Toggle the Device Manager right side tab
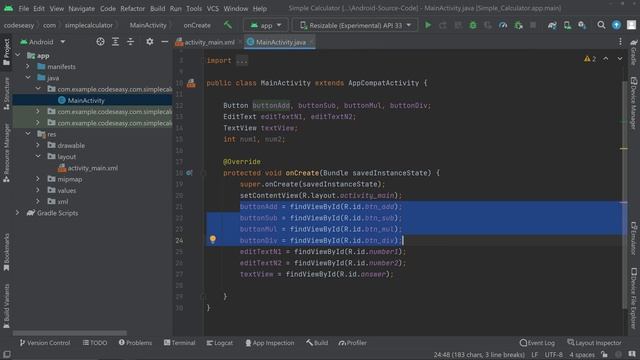The image size is (640, 360). pyautogui.click(x=634, y=103)
